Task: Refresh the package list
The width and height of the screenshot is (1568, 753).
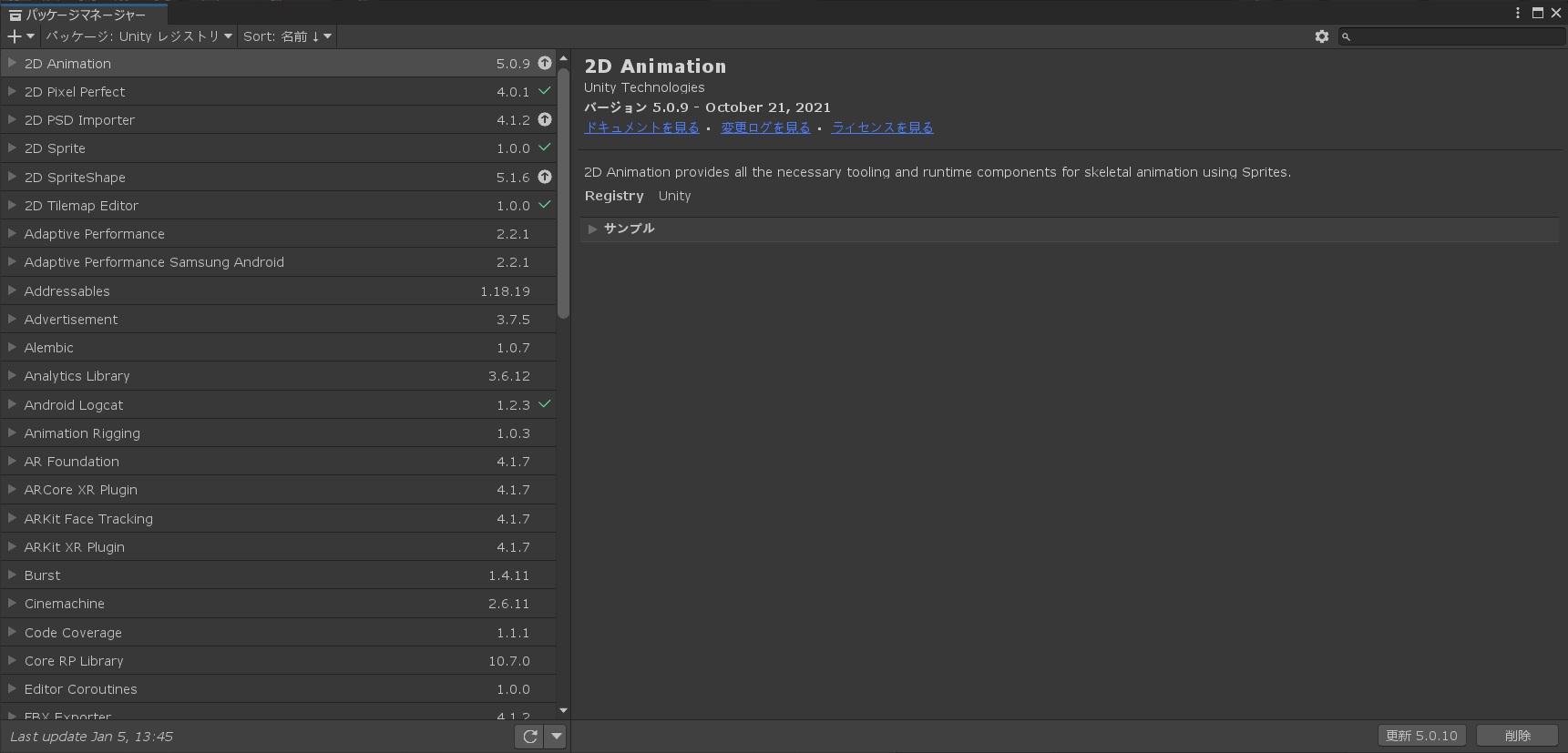Action: (x=530, y=736)
